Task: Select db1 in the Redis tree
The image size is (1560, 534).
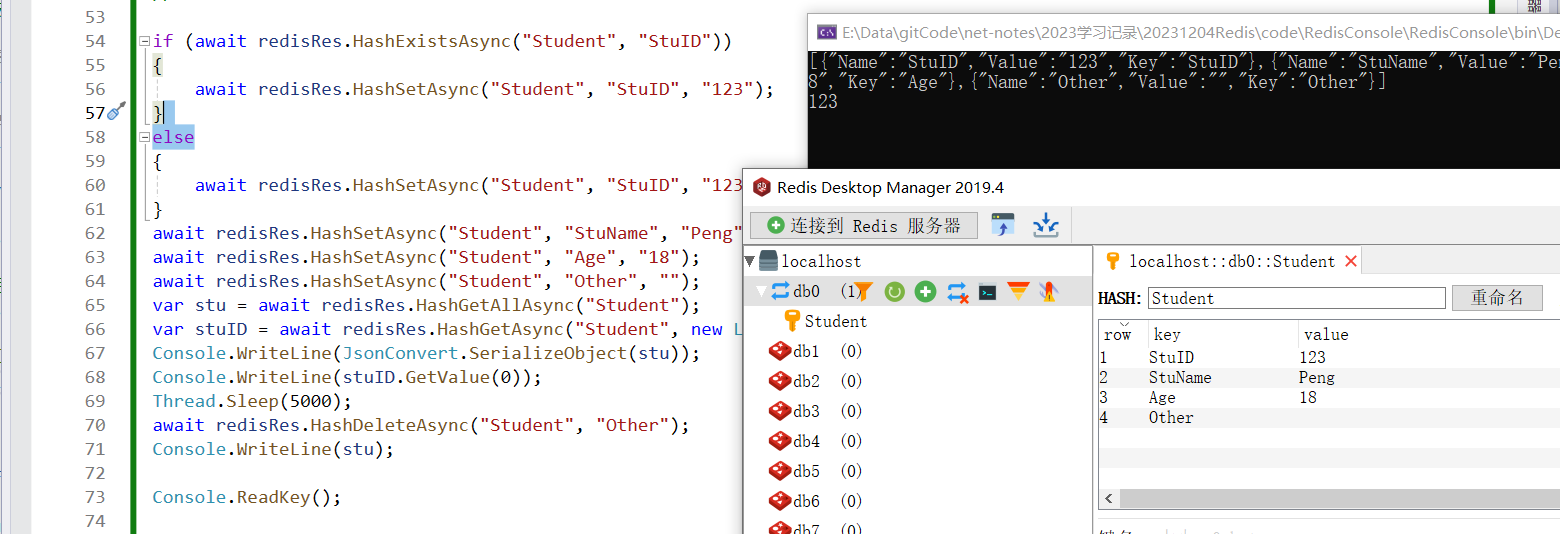Action: coord(806,351)
